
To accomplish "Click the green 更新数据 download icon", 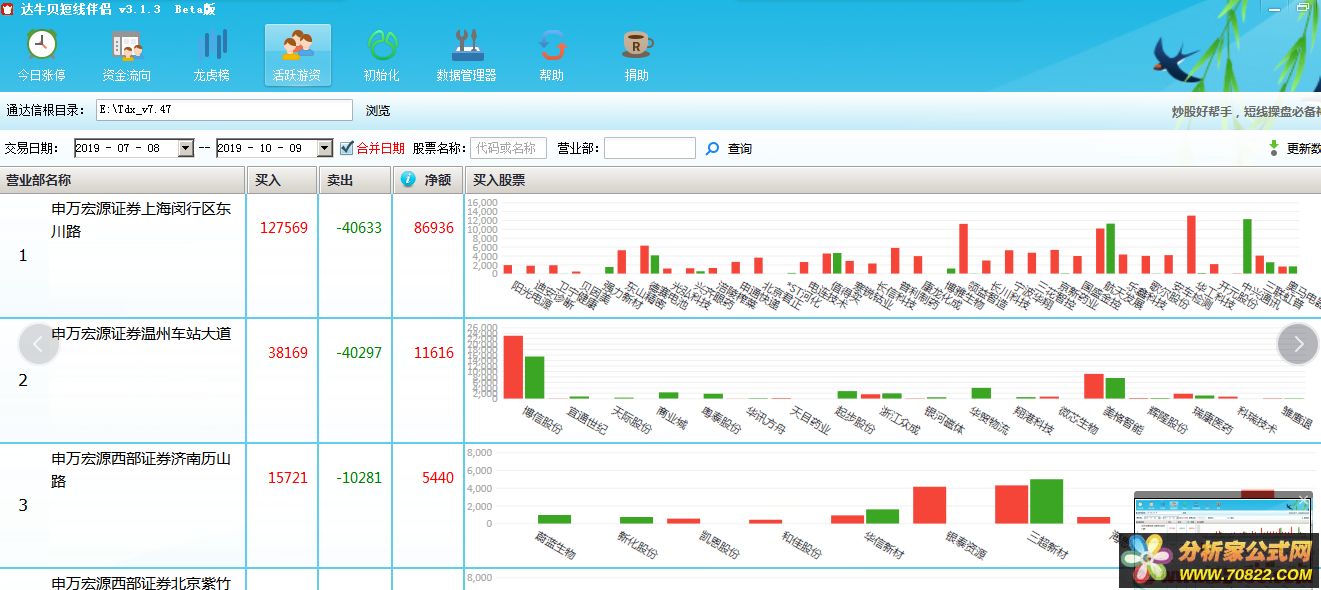I will [1273, 148].
